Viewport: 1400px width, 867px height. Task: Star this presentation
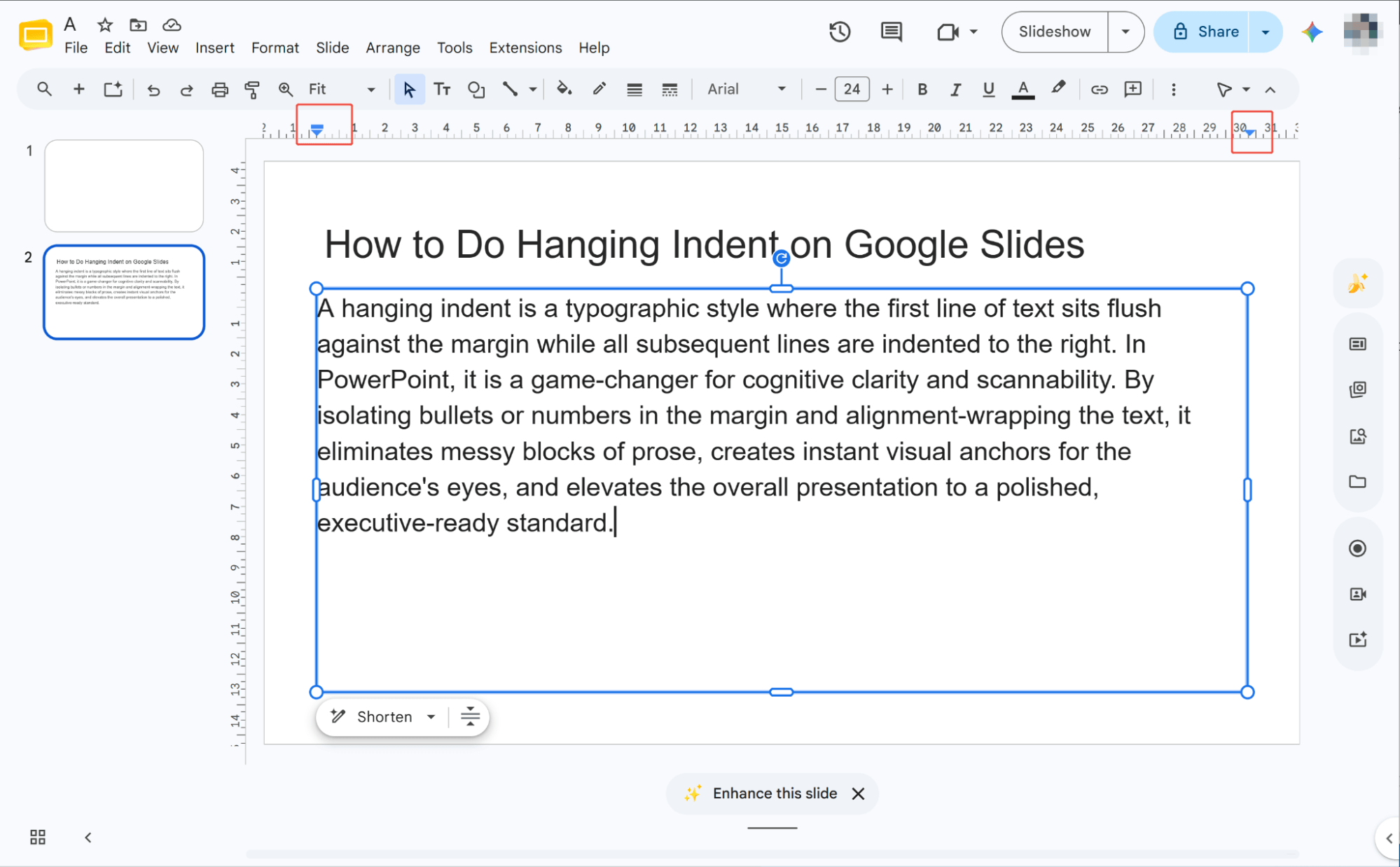pos(105,25)
